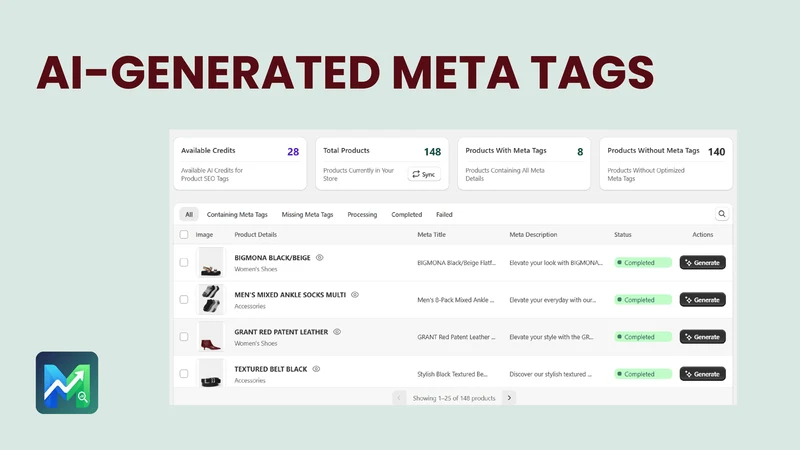The image size is (800, 450).
Task: Check the TEXTURED BELT BLACK checkbox
Action: [184, 373]
